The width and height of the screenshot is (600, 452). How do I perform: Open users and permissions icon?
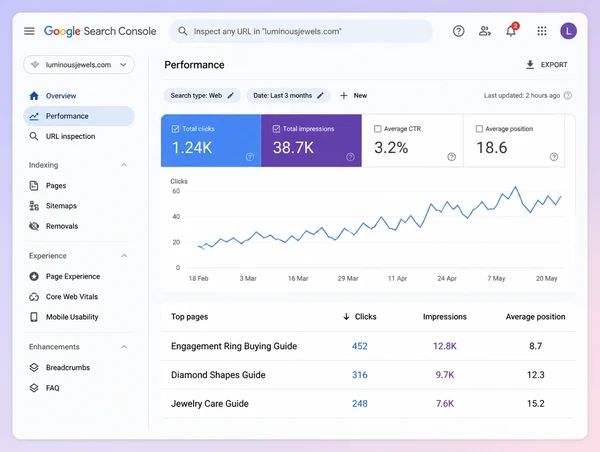[485, 31]
